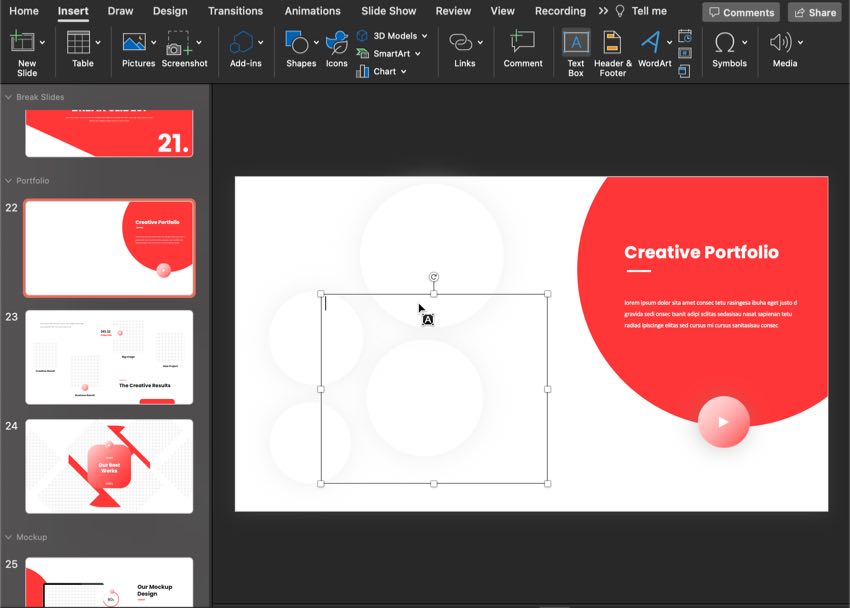Click the New Slide icon

click(22, 42)
